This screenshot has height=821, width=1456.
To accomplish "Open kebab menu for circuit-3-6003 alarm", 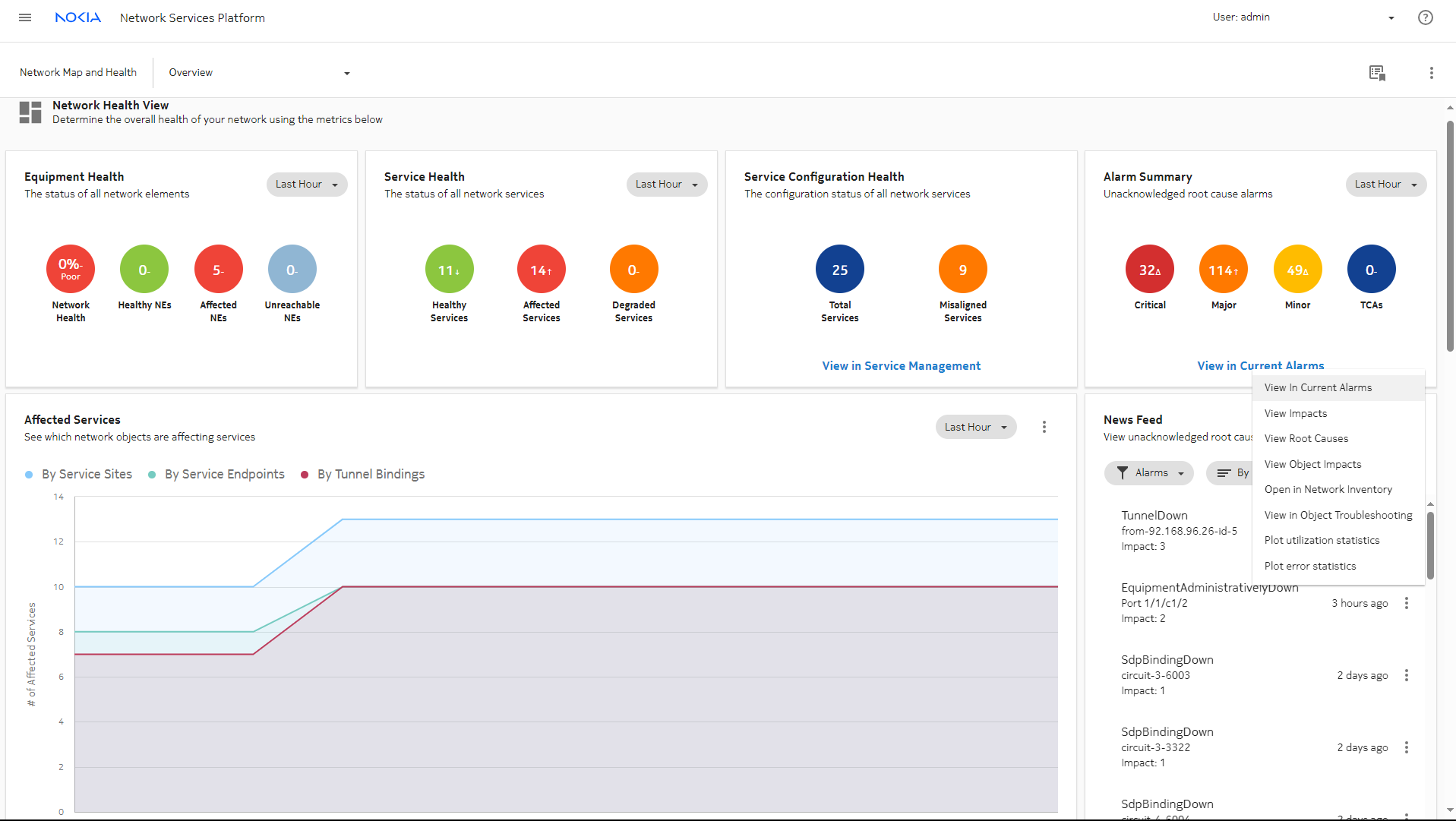I will [1406, 675].
